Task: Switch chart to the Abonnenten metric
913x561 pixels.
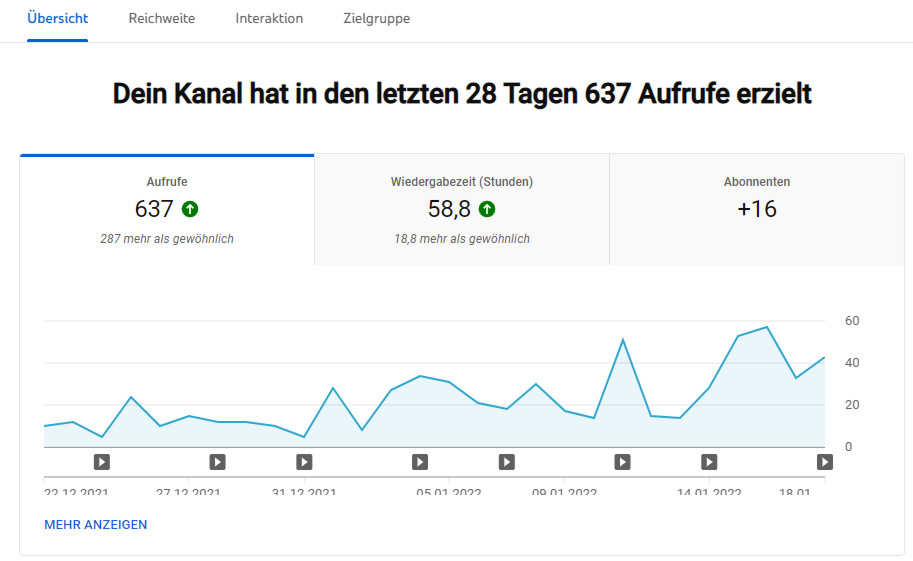Action: pos(756,210)
